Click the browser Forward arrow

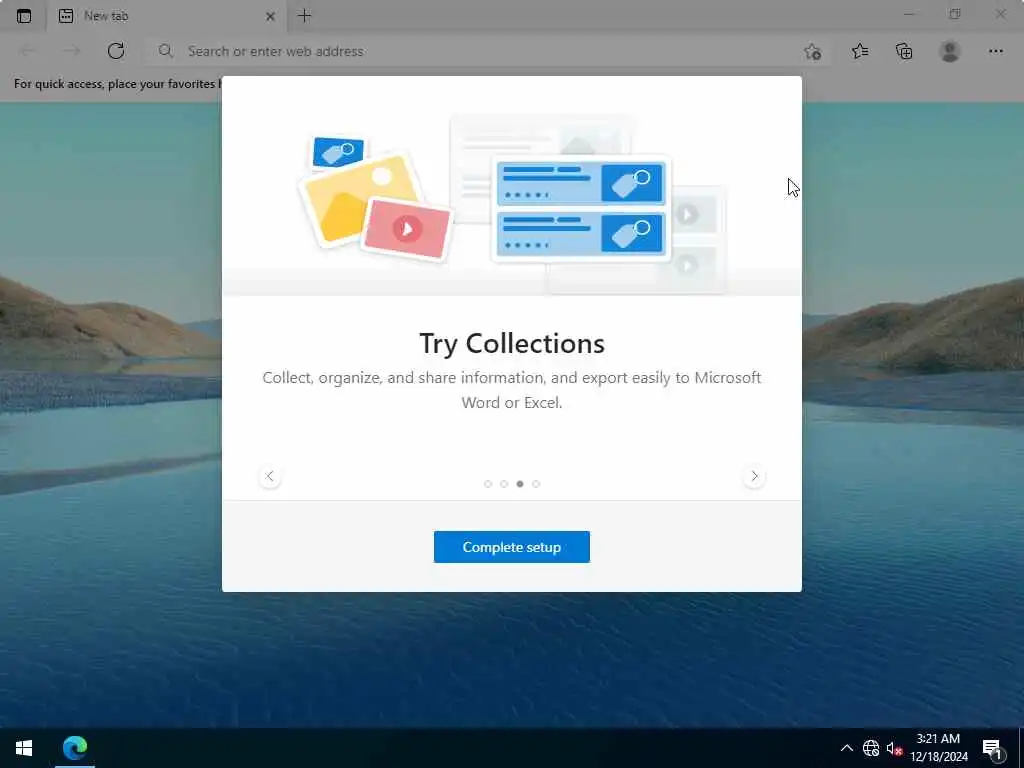(x=72, y=51)
